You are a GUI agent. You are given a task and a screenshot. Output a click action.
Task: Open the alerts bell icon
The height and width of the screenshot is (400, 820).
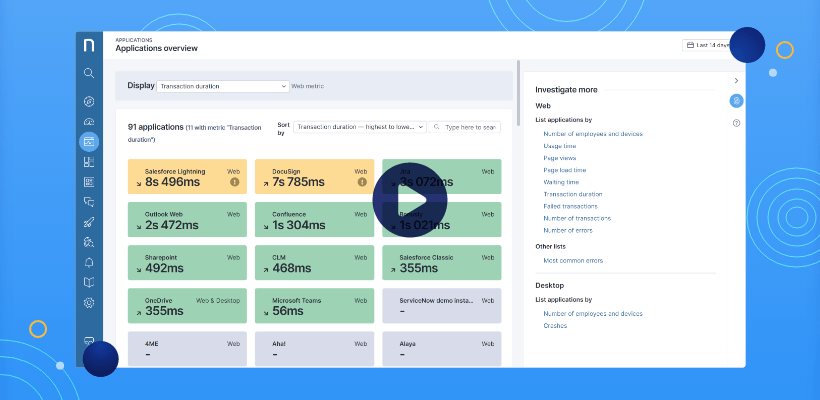point(89,262)
